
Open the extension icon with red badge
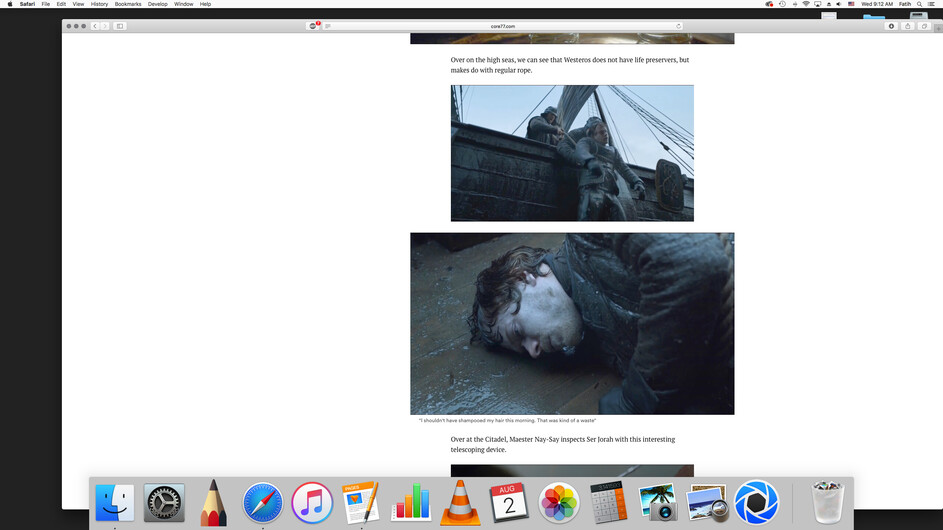point(313,26)
